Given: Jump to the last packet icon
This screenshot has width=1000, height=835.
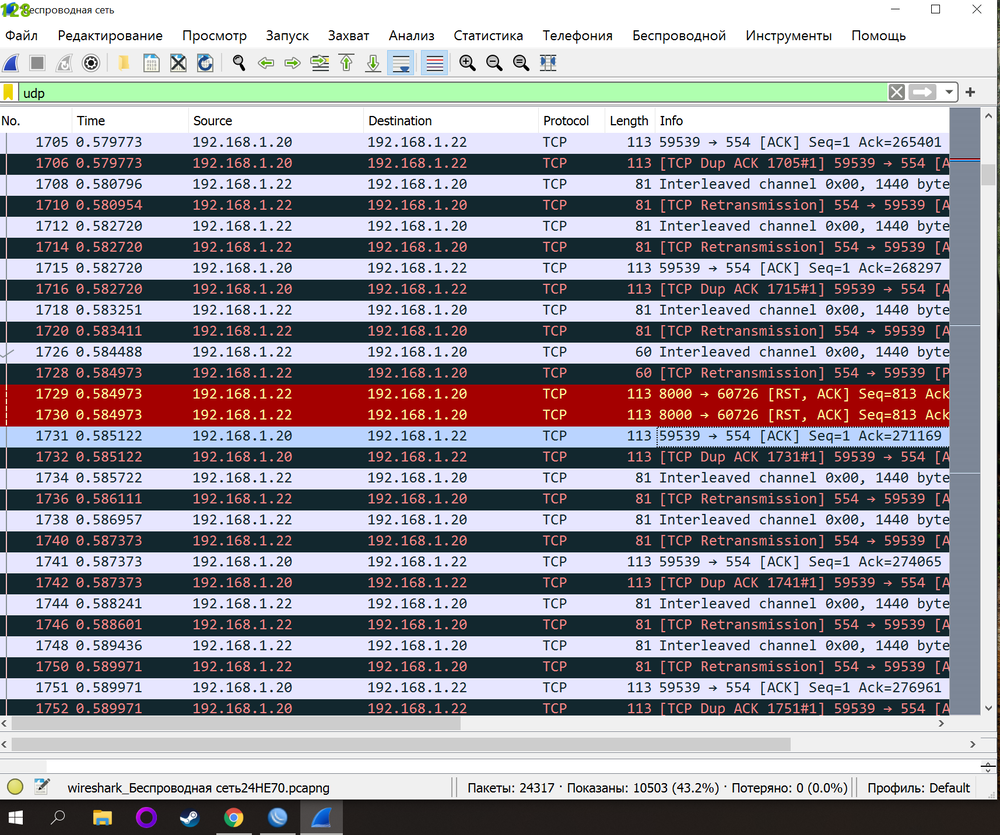Looking at the screenshot, I should 373,63.
